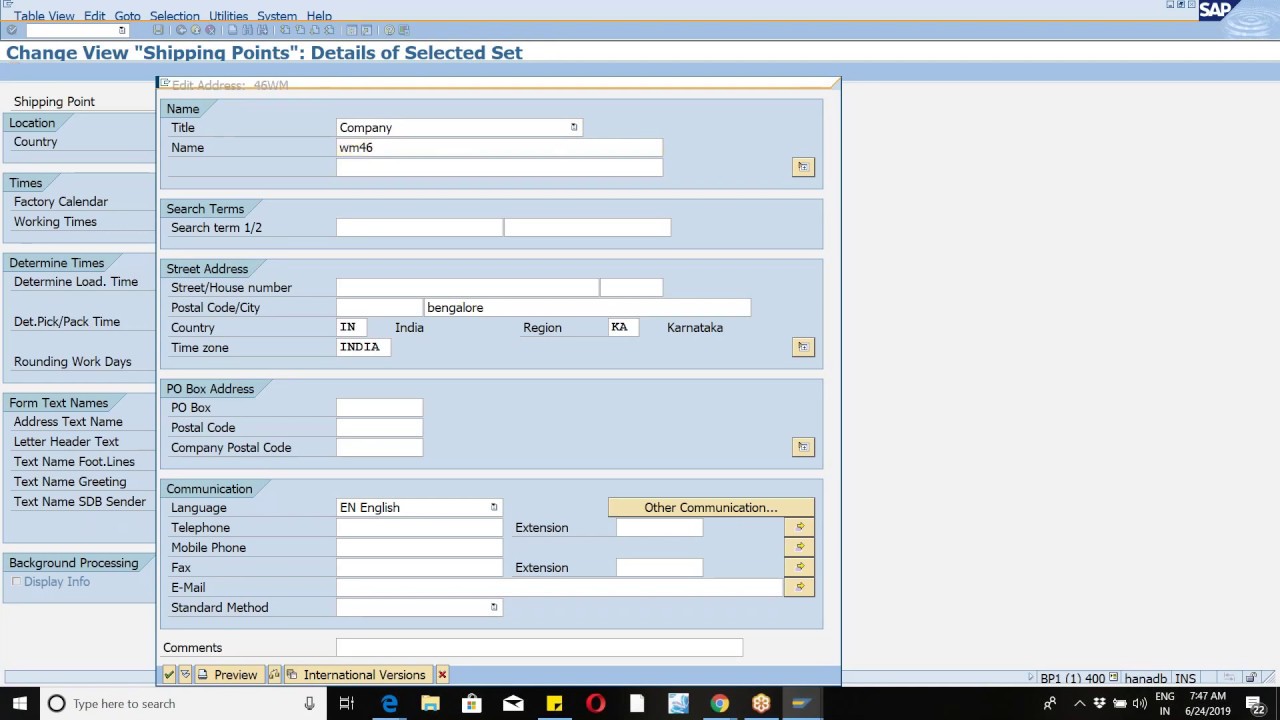Click the dropdown-arrow icon beside the green checkmark
This screenshot has height=720, width=1280.
[185, 675]
